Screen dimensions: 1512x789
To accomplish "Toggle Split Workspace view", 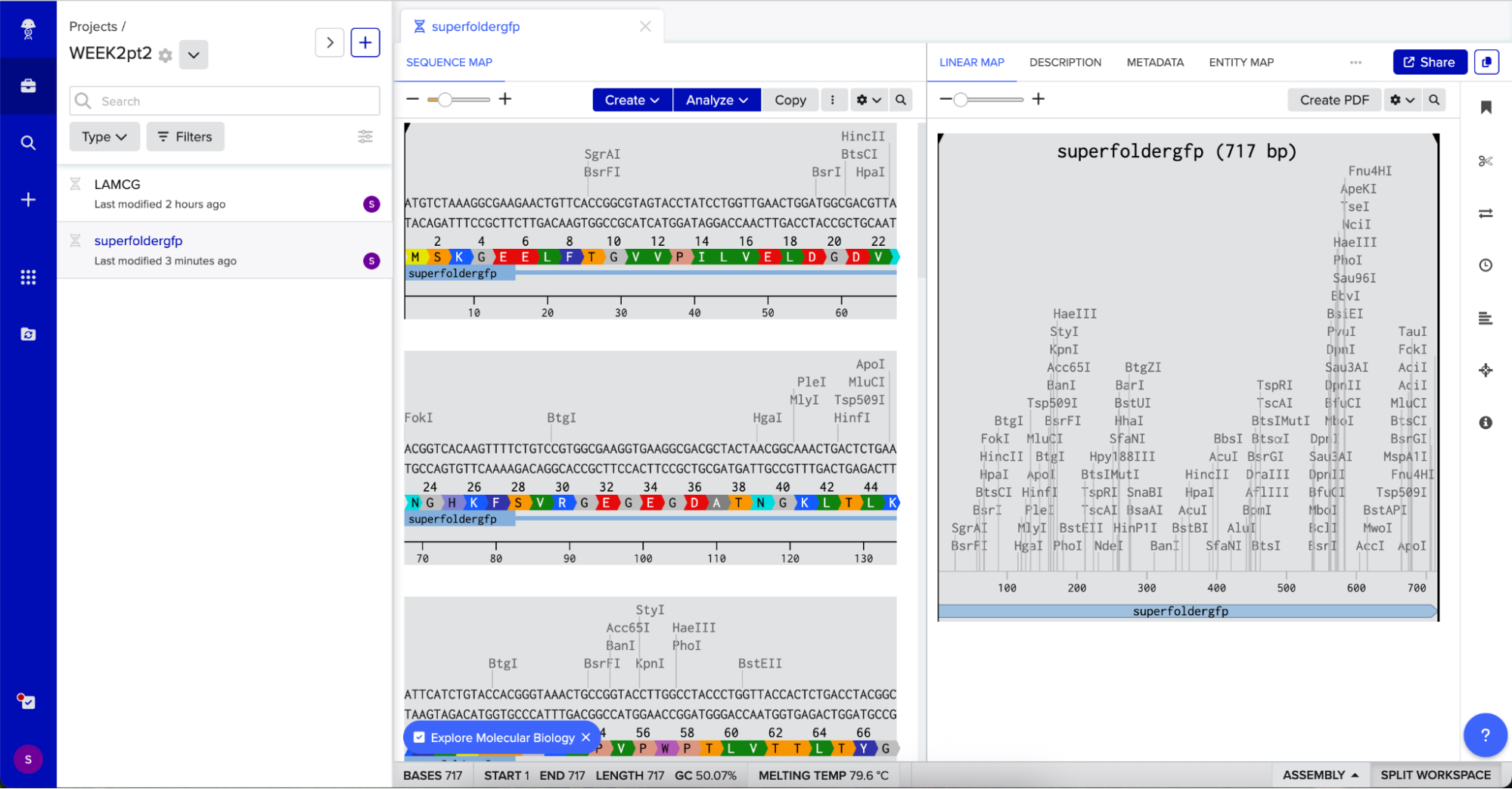I will (x=1435, y=775).
